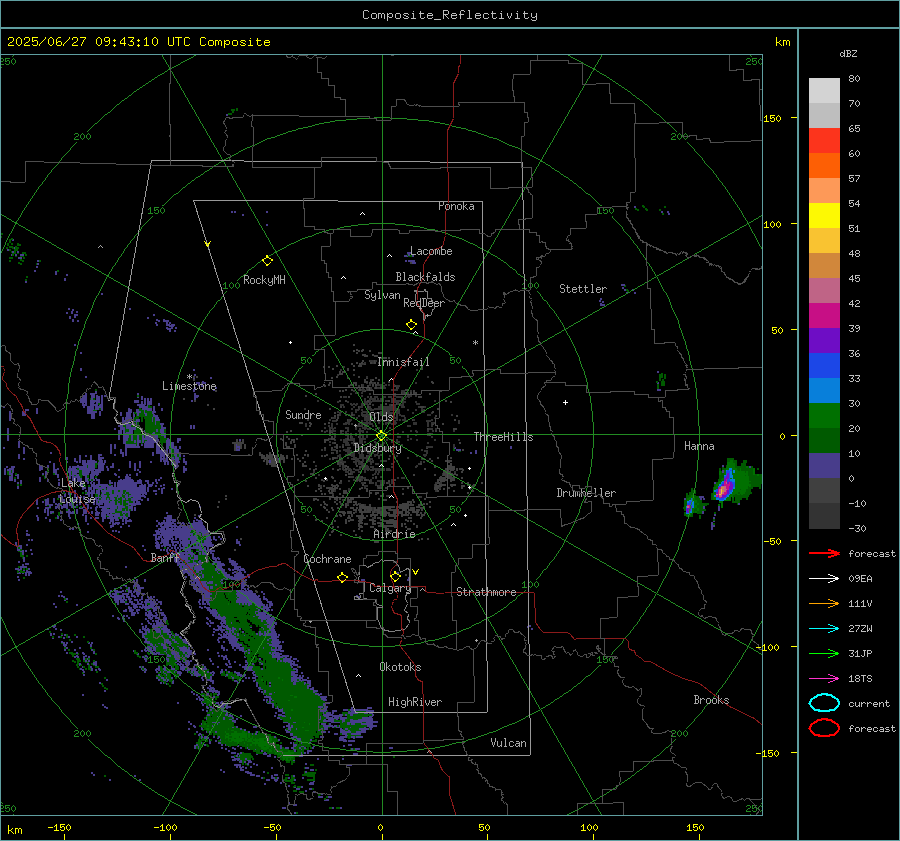Click the Composite_Reflectivity title
Image resolution: width=900 pixels, height=841 pixels.
[450, 15]
